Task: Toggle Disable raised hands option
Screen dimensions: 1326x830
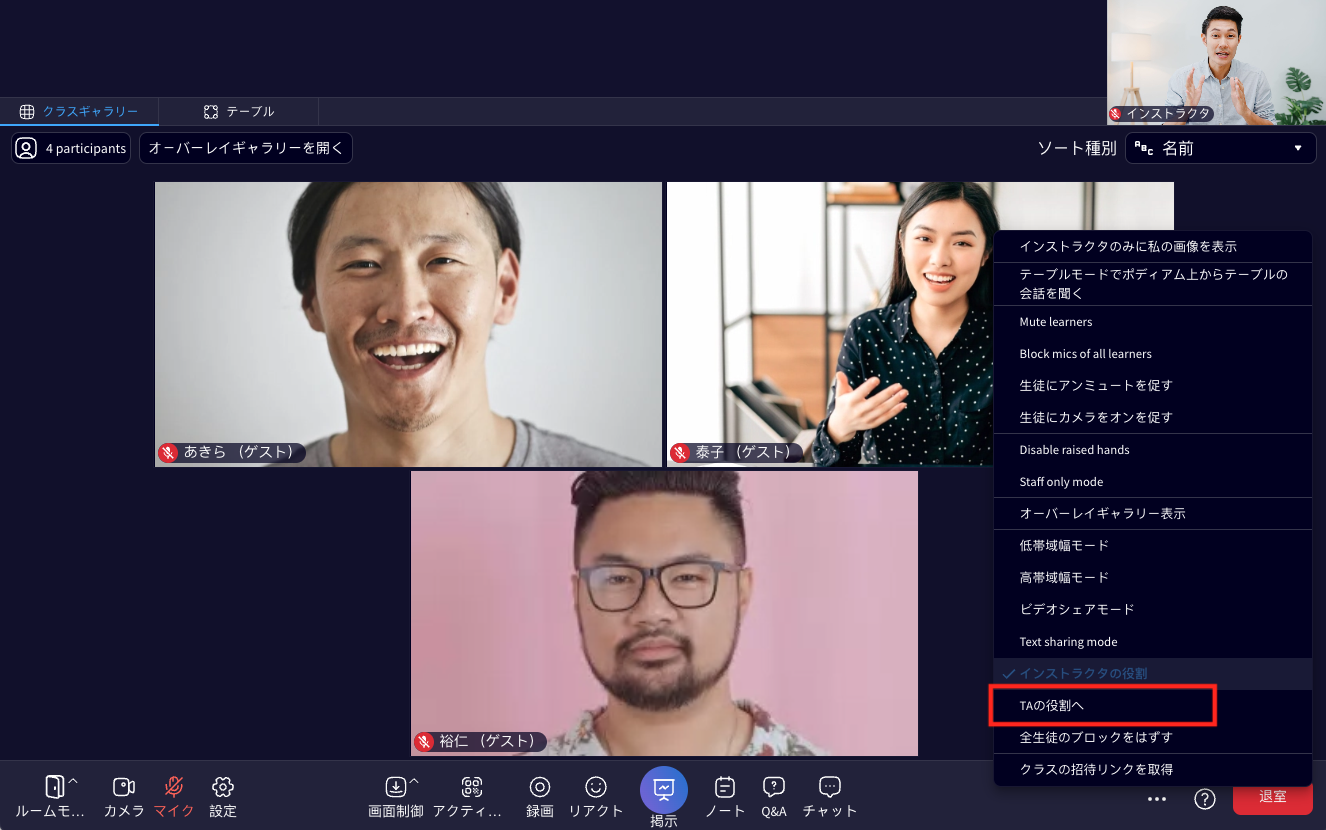Action: (x=1074, y=450)
